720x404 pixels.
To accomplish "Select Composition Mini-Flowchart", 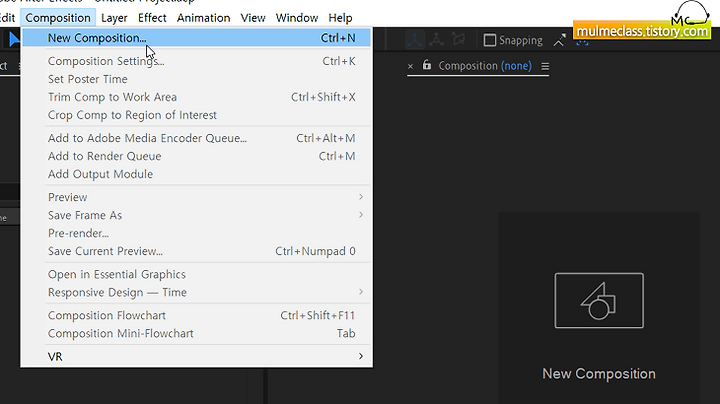I will coord(197,333).
